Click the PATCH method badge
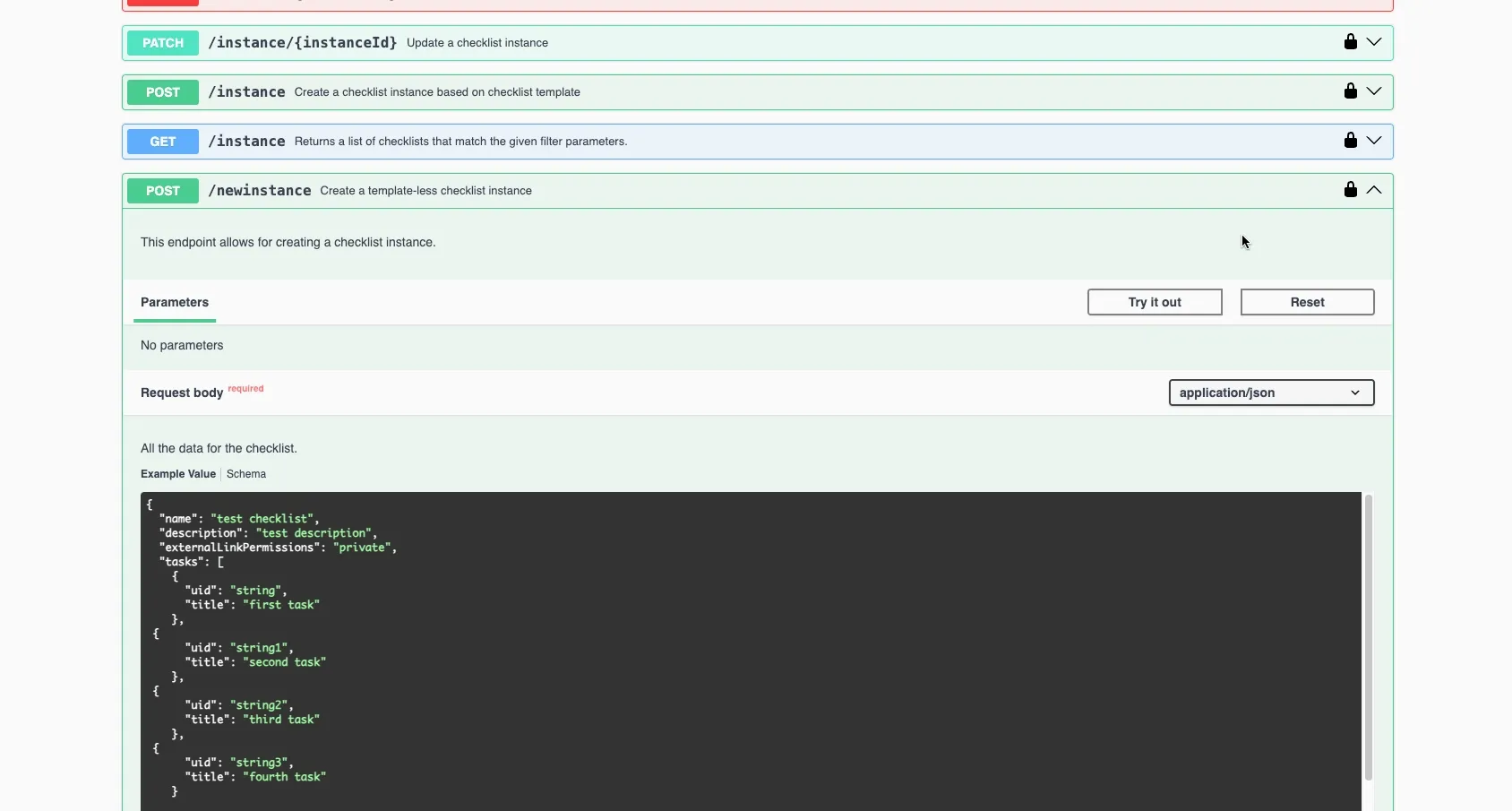The image size is (1512, 811). pos(163,43)
